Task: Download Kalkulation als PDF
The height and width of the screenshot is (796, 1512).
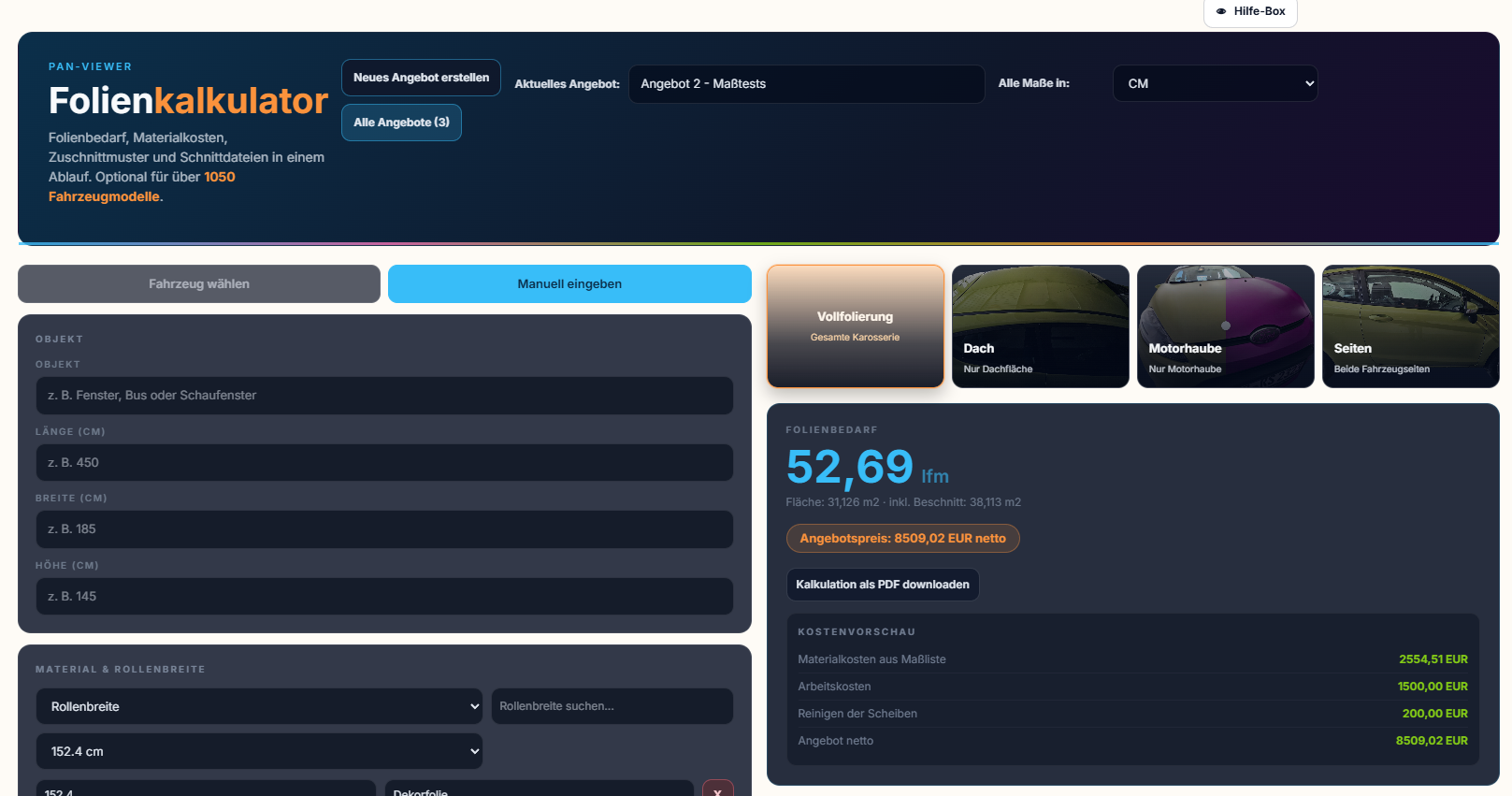Action: 883,585
